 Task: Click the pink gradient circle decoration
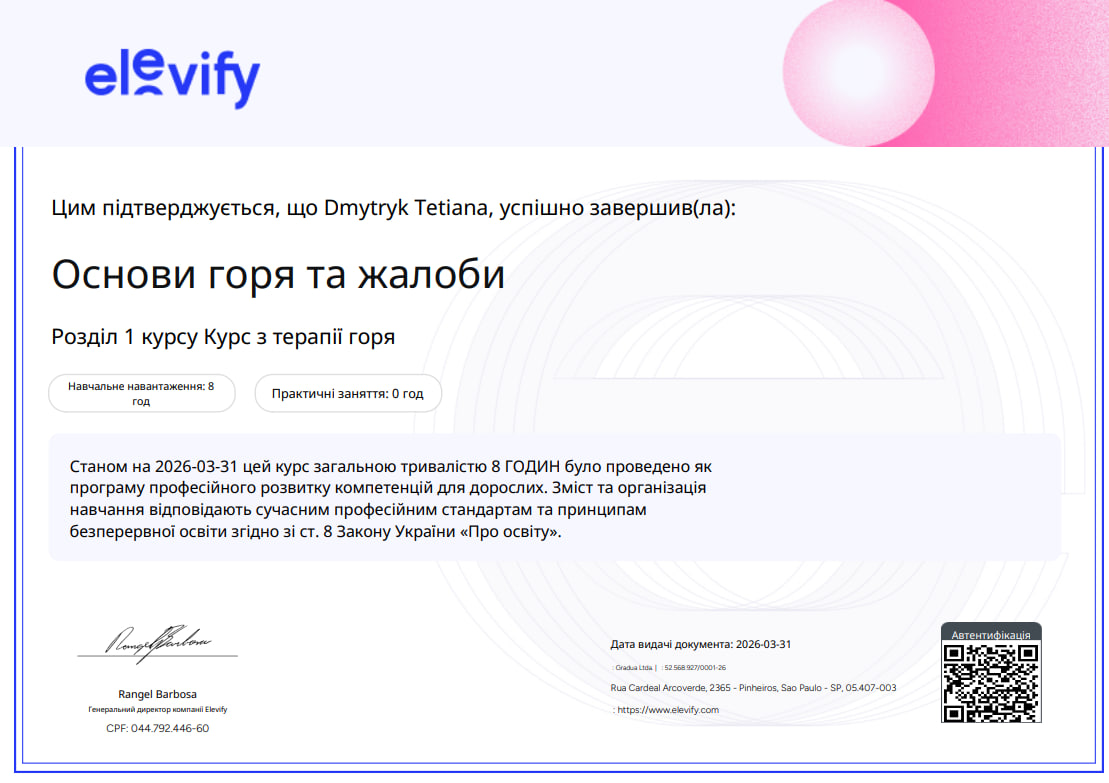pos(857,72)
